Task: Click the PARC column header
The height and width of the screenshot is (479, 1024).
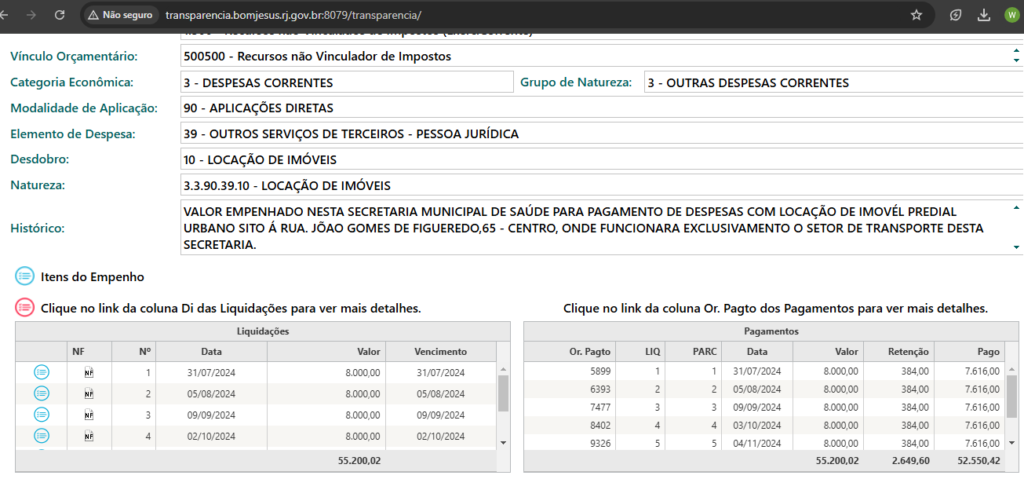Action: coord(693,351)
